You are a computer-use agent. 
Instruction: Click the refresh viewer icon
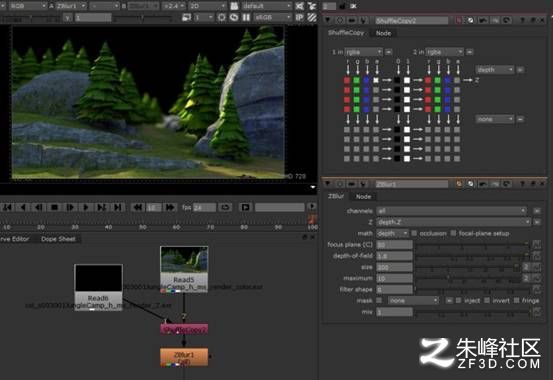pos(234,17)
